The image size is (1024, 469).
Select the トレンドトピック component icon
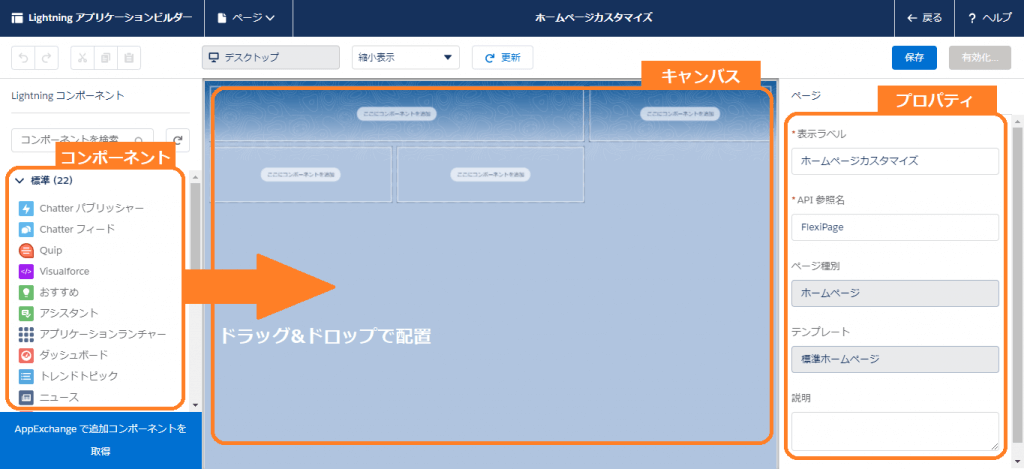pos(26,376)
